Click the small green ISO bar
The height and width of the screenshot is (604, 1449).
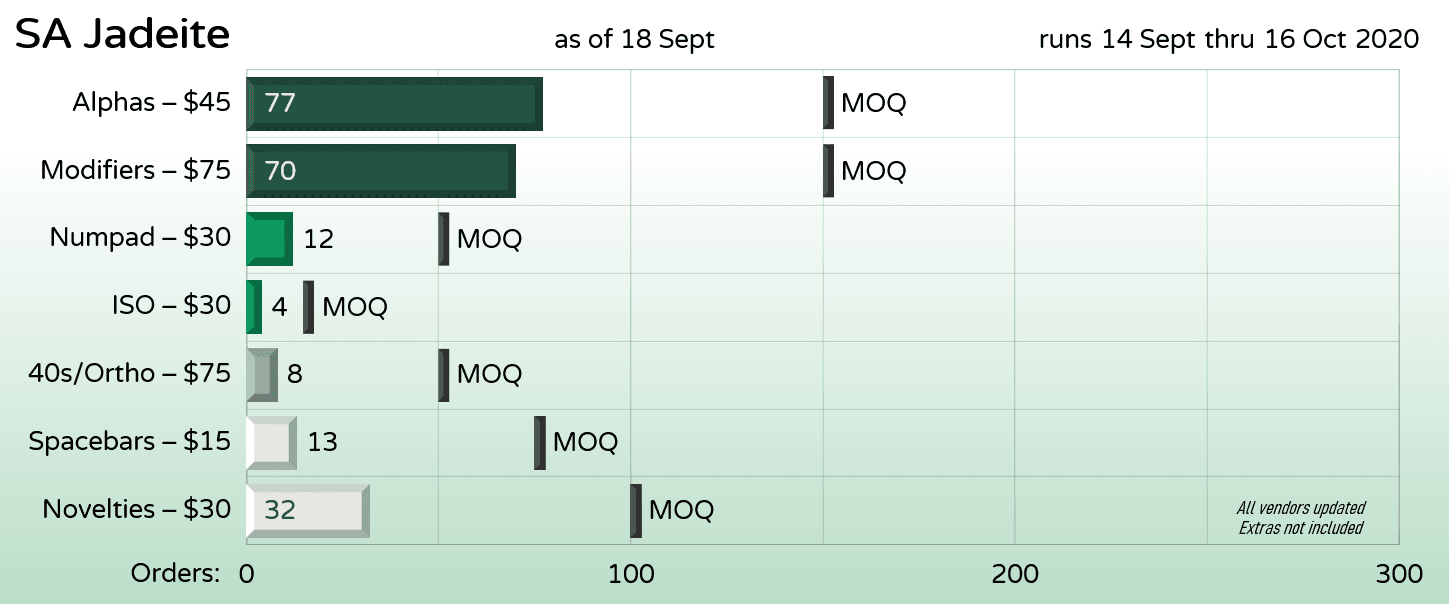point(254,307)
